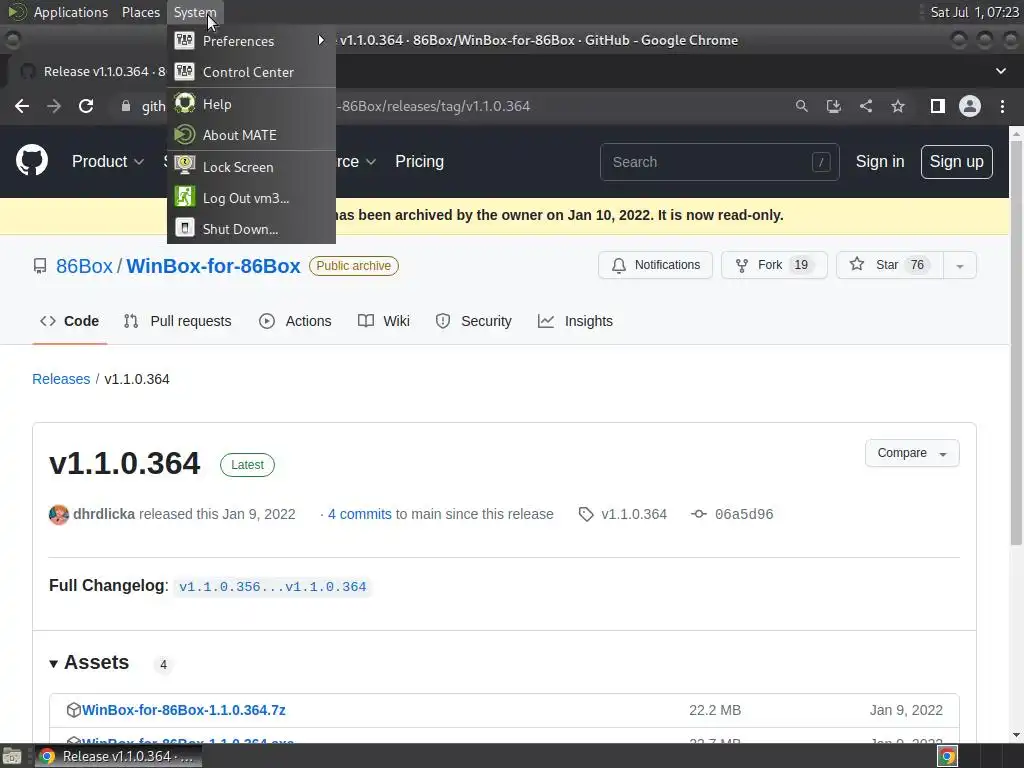1024x768 pixels.
Task: Click the 4 commits link
Action: (359, 514)
